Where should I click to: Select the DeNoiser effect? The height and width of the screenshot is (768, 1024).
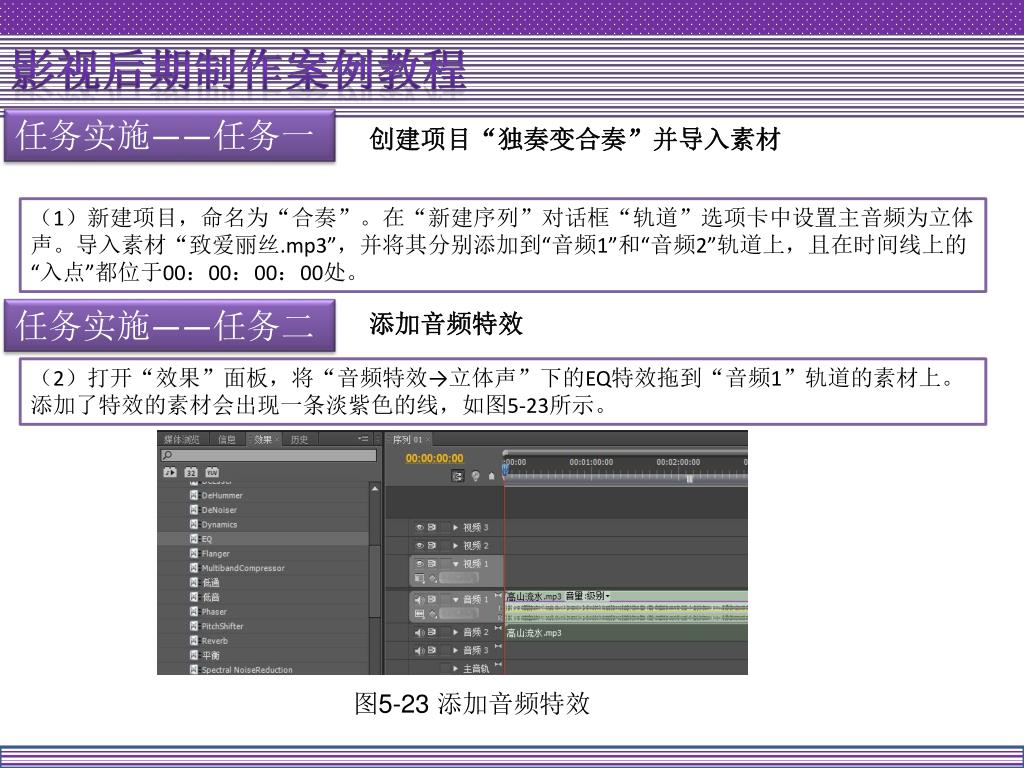tap(219, 510)
